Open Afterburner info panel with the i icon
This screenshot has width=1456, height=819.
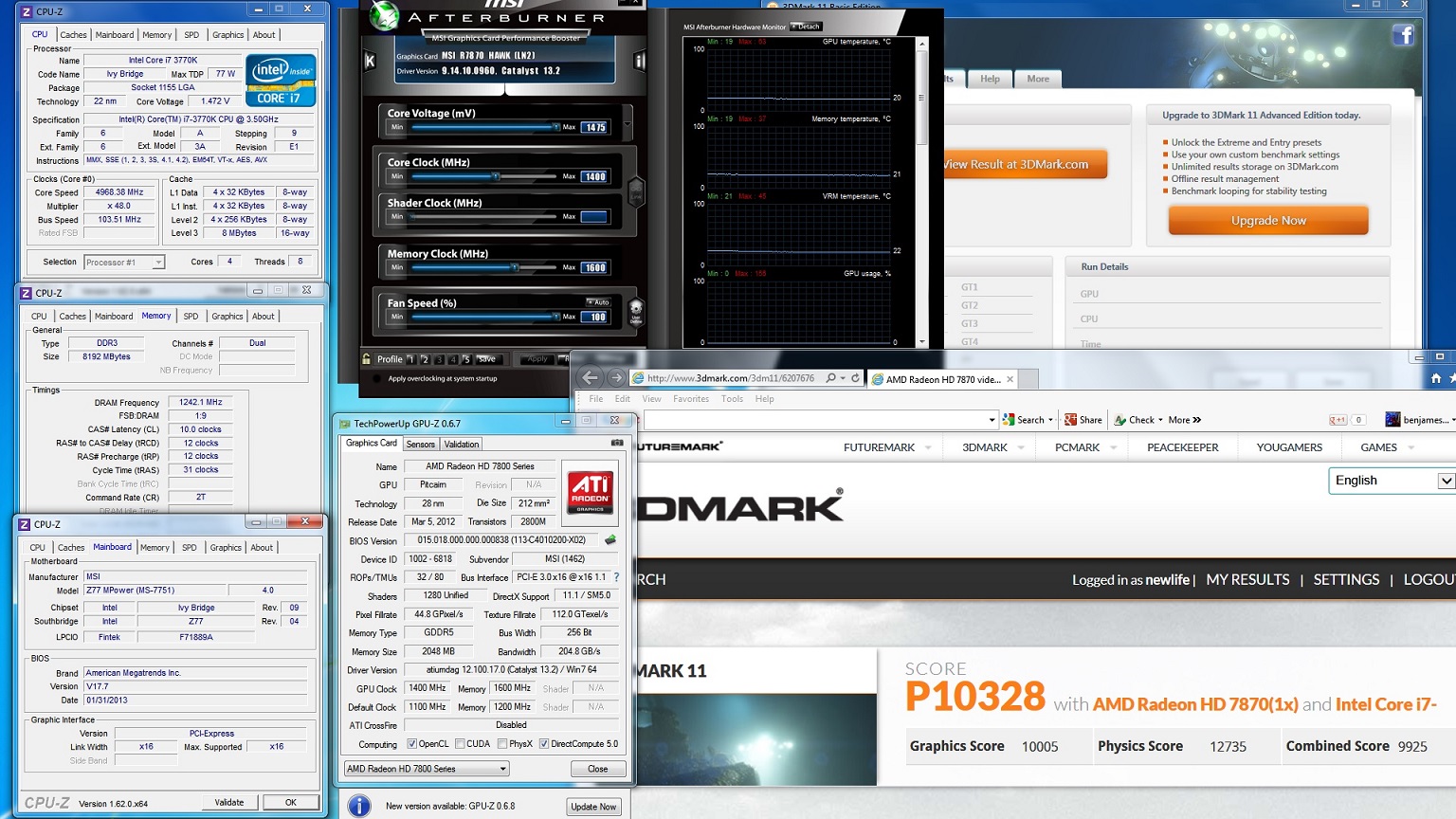coord(640,62)
